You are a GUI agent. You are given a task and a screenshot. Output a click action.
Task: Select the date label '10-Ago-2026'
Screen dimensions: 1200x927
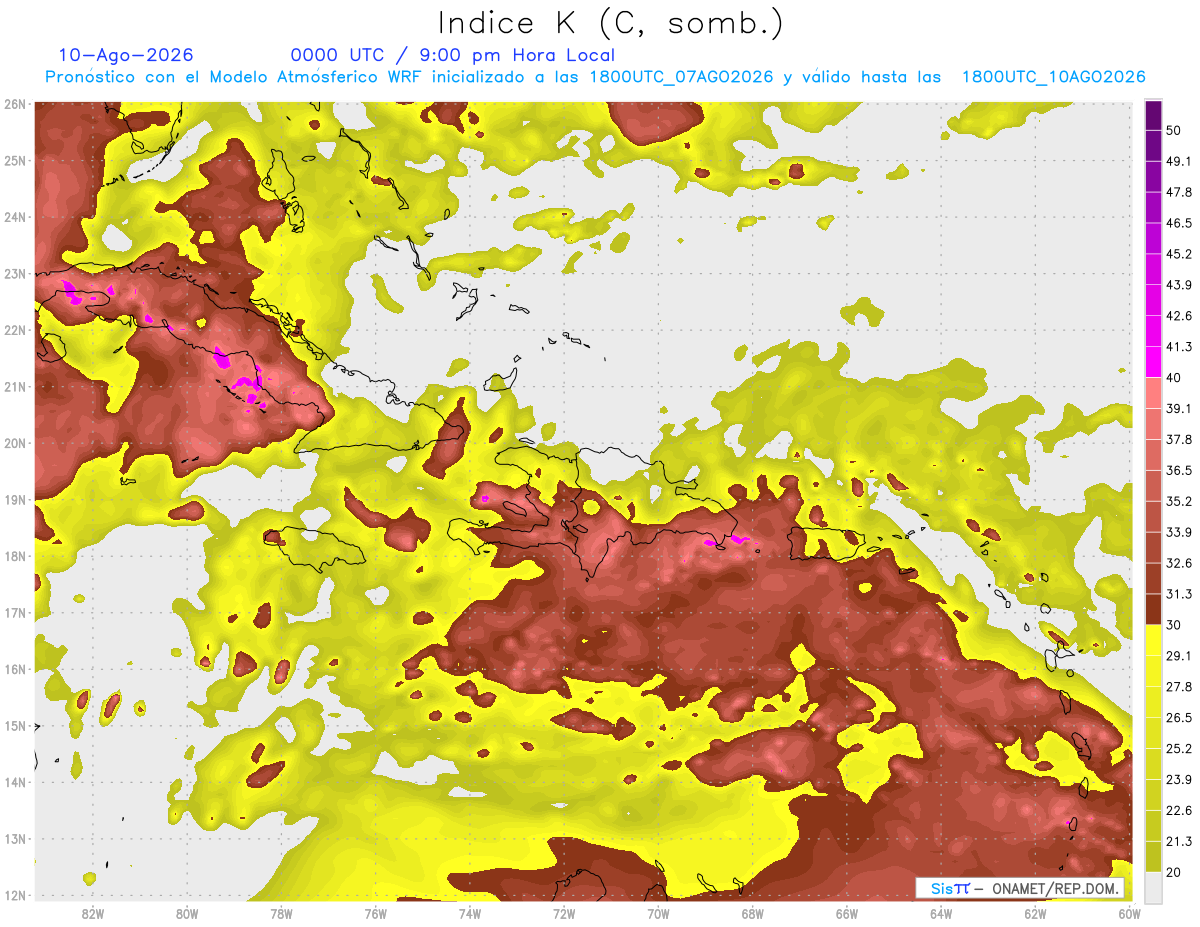126,55
